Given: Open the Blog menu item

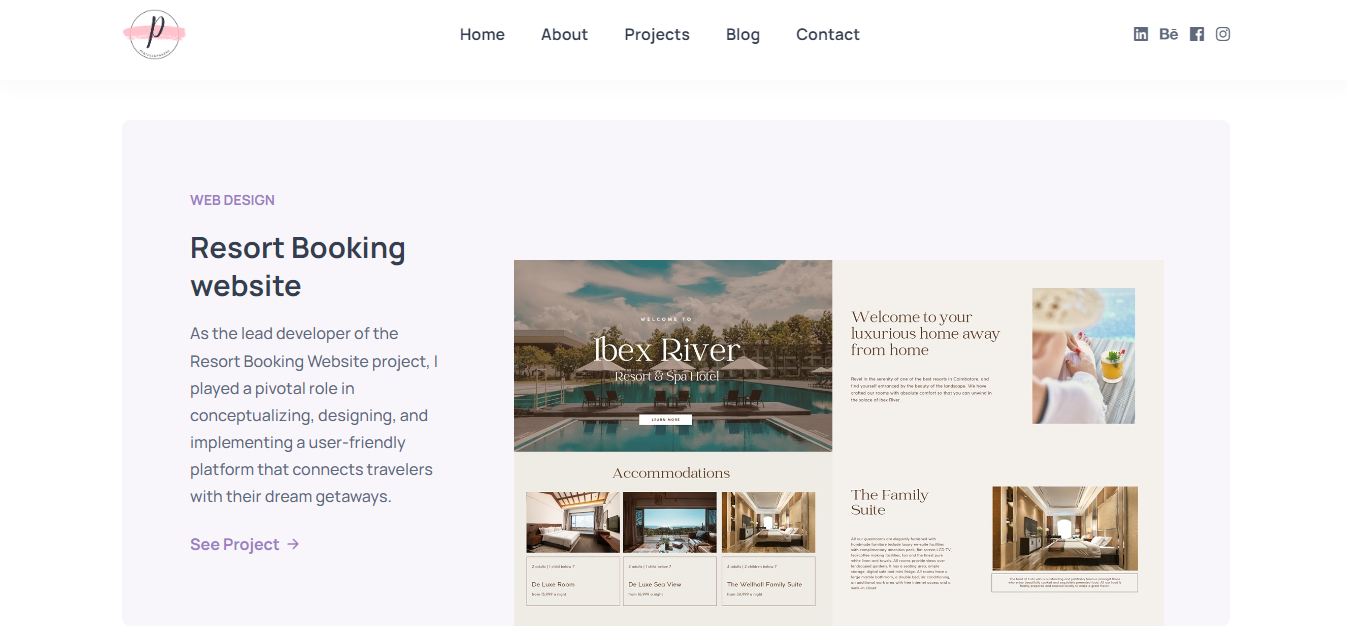Looking at the screenshot, I should coord(742,34).
